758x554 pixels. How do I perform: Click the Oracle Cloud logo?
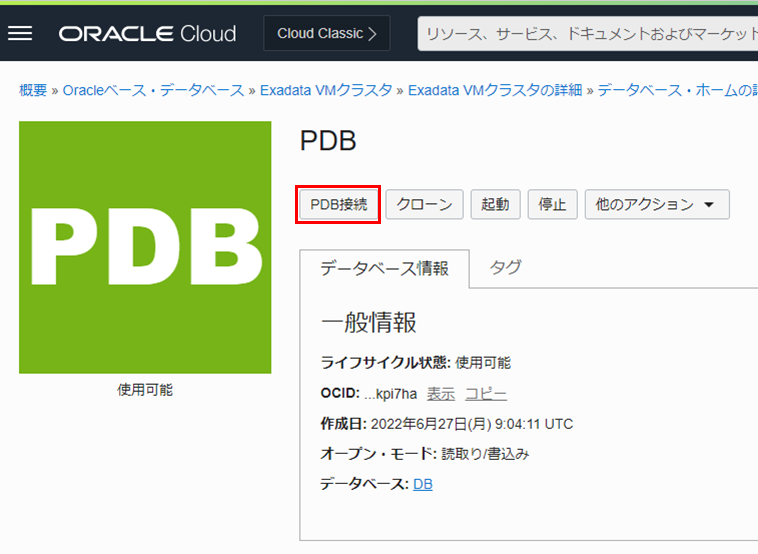[147, 34]
